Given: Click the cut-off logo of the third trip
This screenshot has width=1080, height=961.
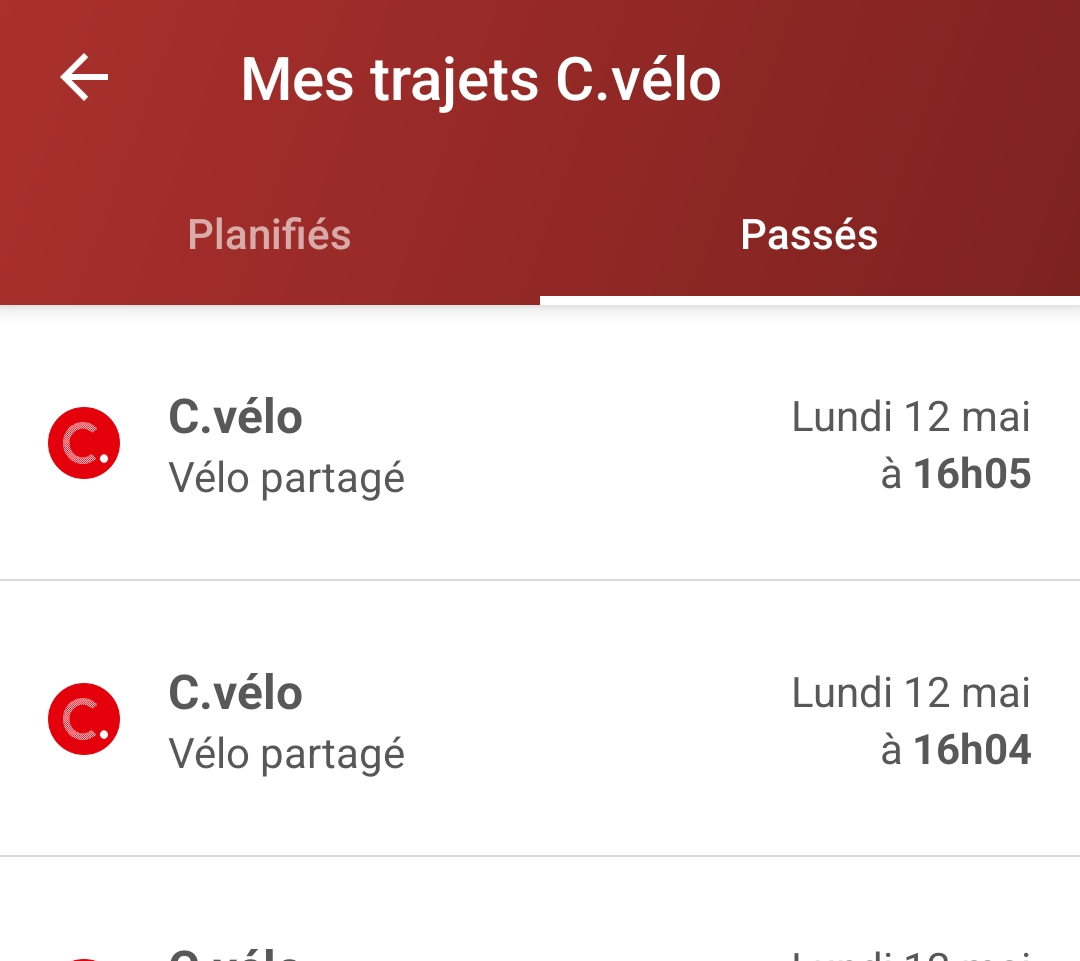Looking at the screenshot, I should (x=84, y=957).
